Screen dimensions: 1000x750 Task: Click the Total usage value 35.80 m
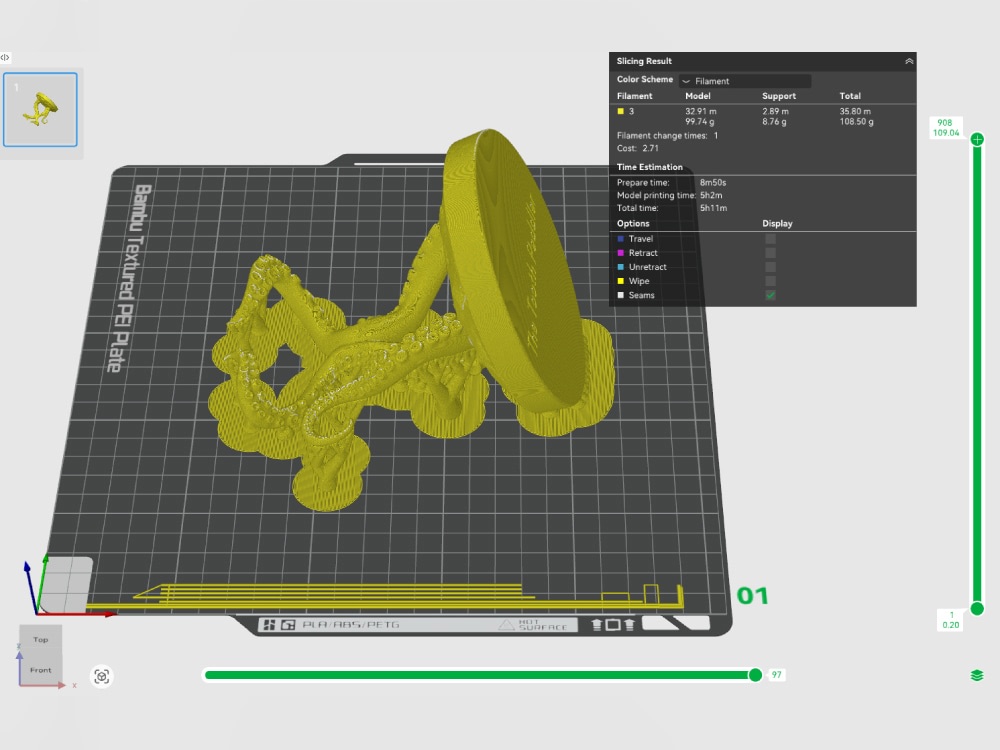click(855, 111)
